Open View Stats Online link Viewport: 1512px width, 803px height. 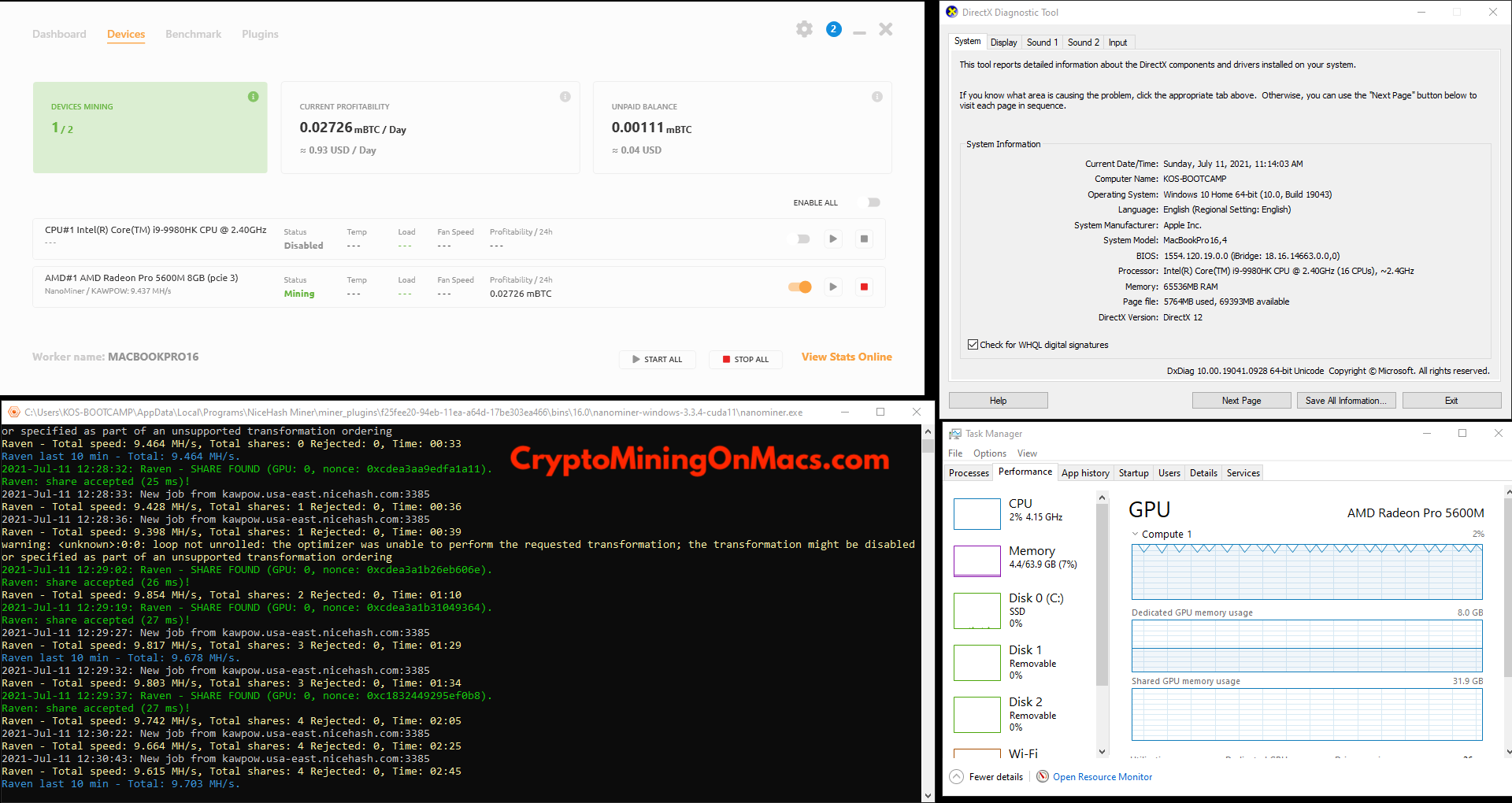(847, 357)
